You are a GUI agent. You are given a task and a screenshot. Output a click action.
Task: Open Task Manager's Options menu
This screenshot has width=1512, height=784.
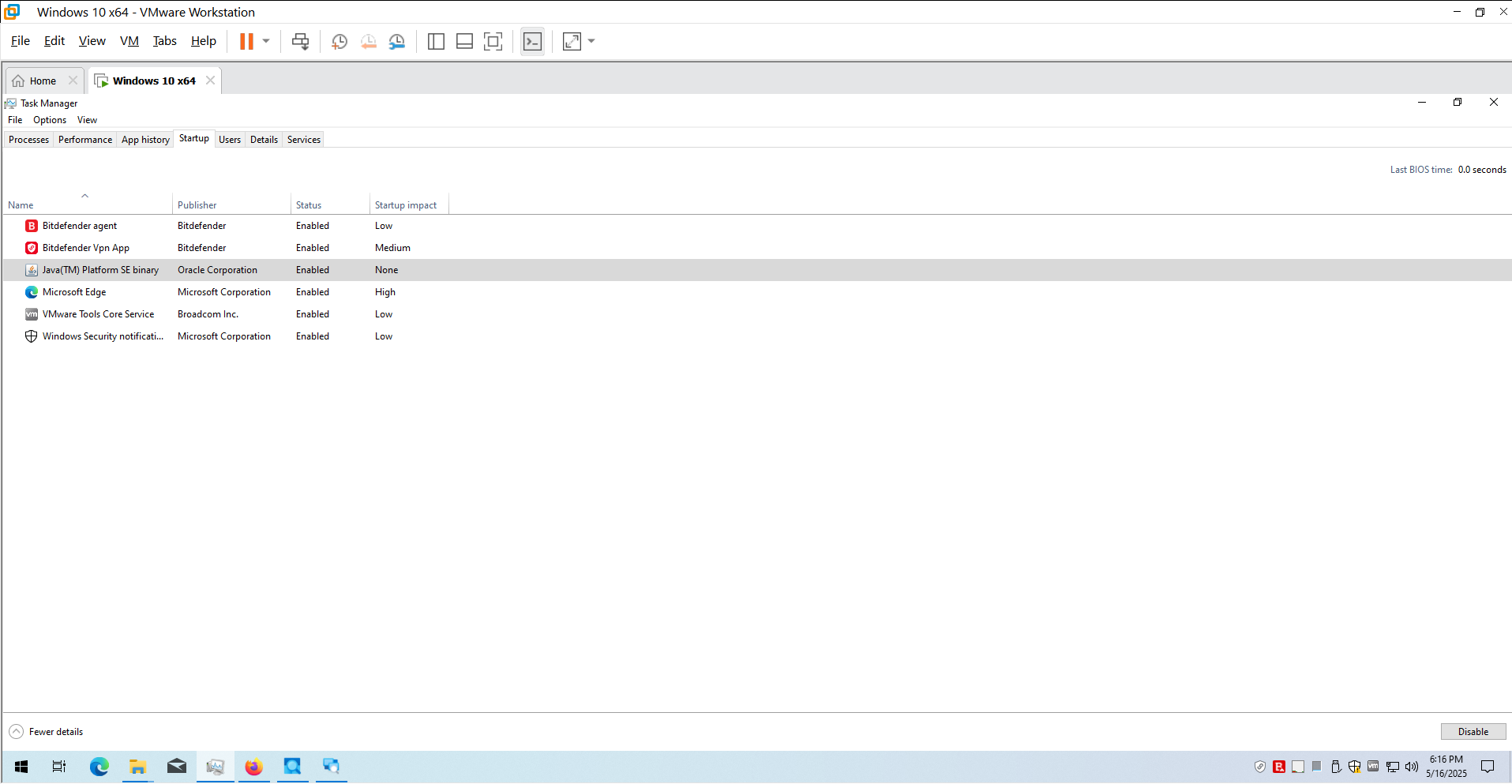click(50, 120)
